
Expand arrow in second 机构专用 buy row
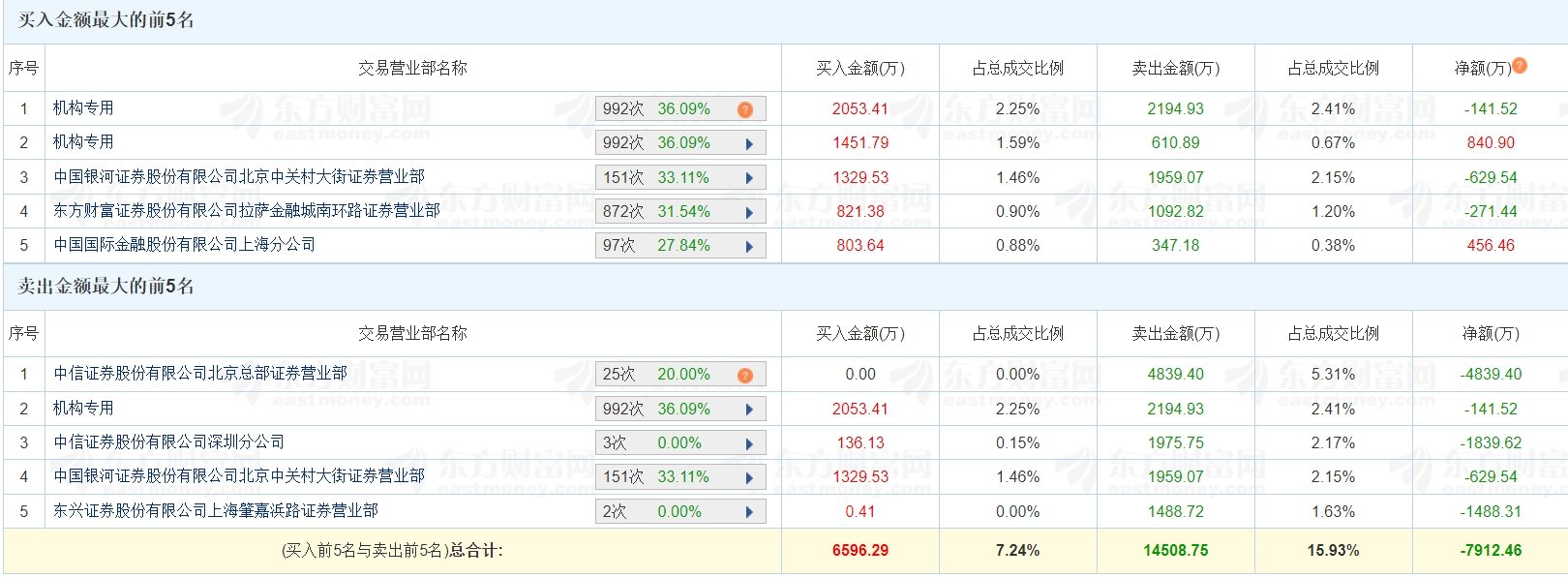749,144
